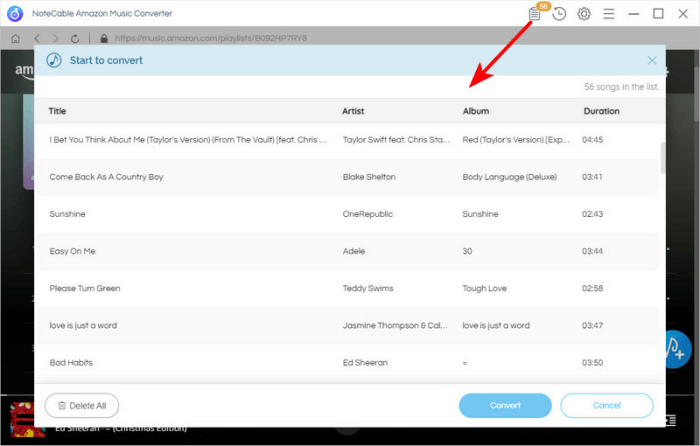
Task: Reload the page icon
Action: tap(75, 38)
